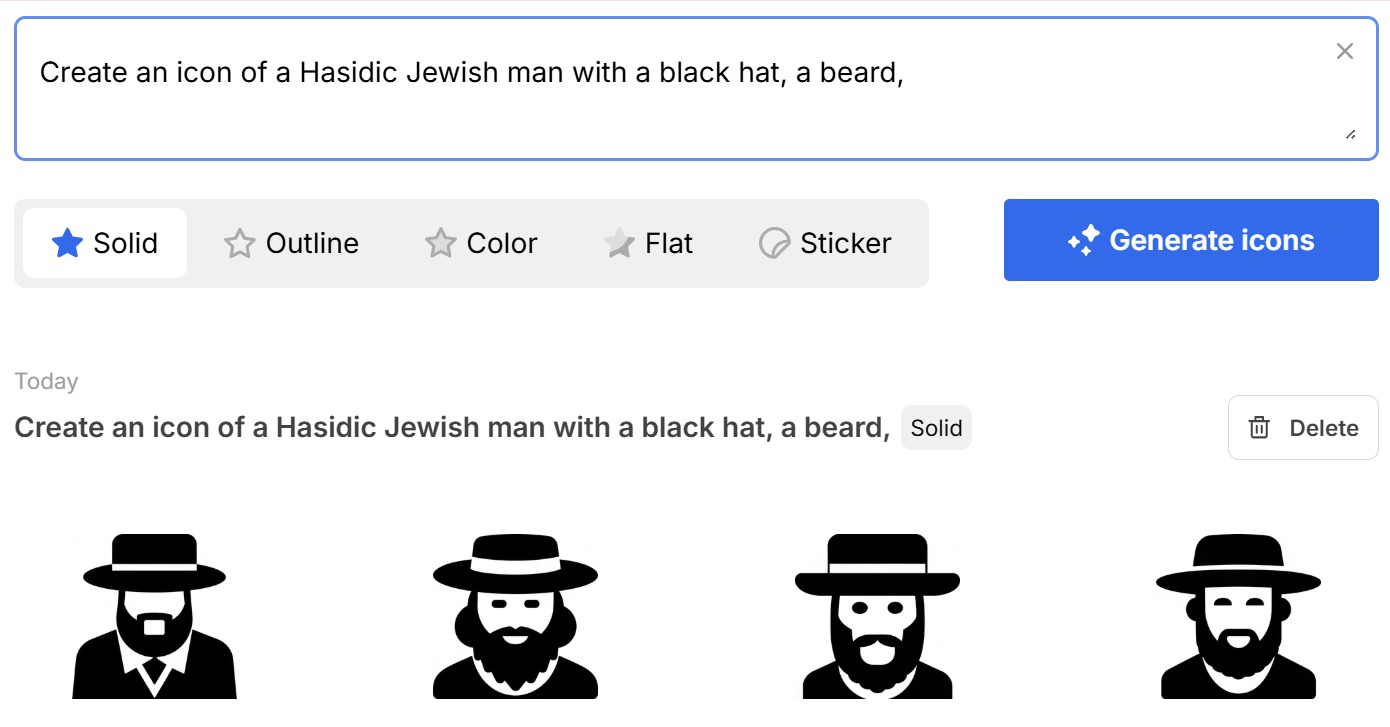Click the sticker circle icon
1390x727 pixels.
pos(775,243)
